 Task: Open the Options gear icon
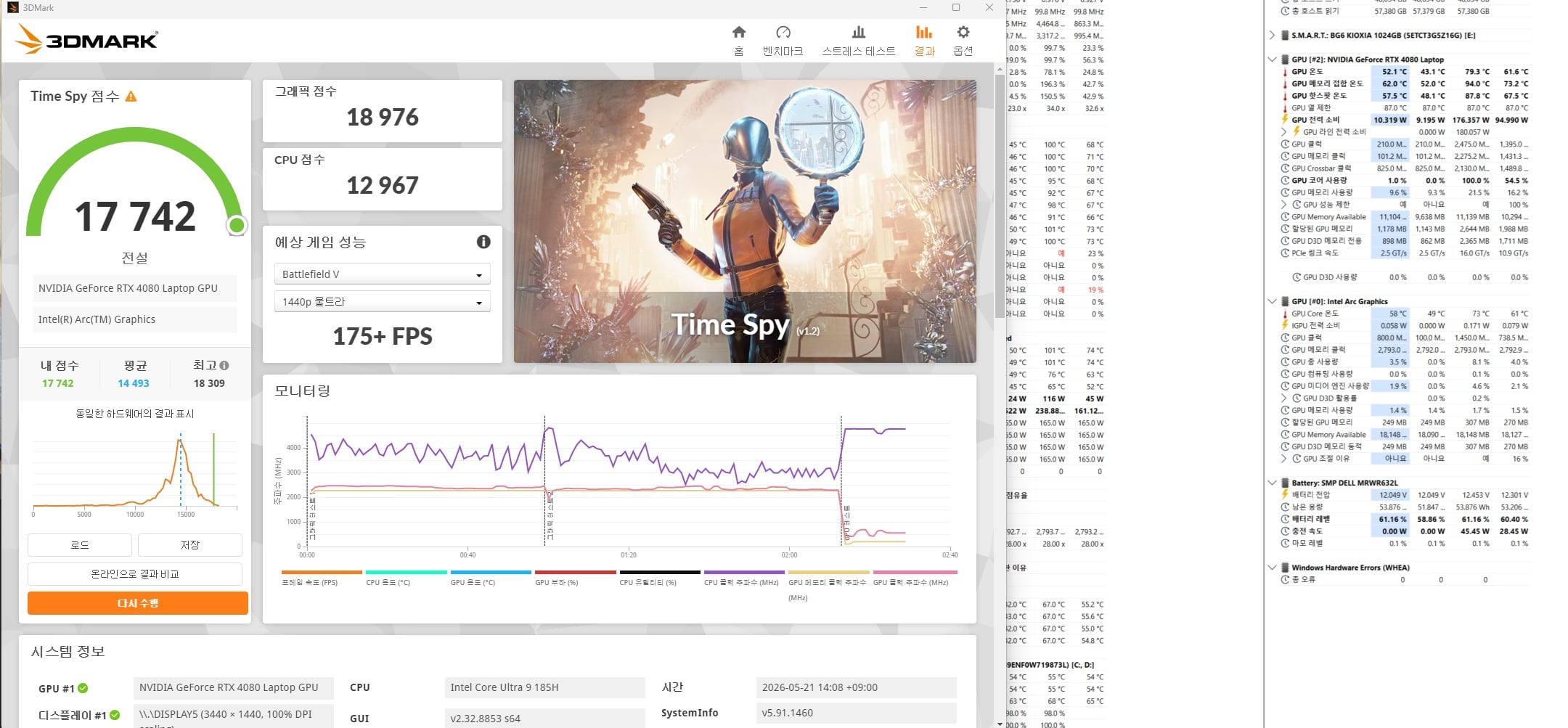[963, 32]
